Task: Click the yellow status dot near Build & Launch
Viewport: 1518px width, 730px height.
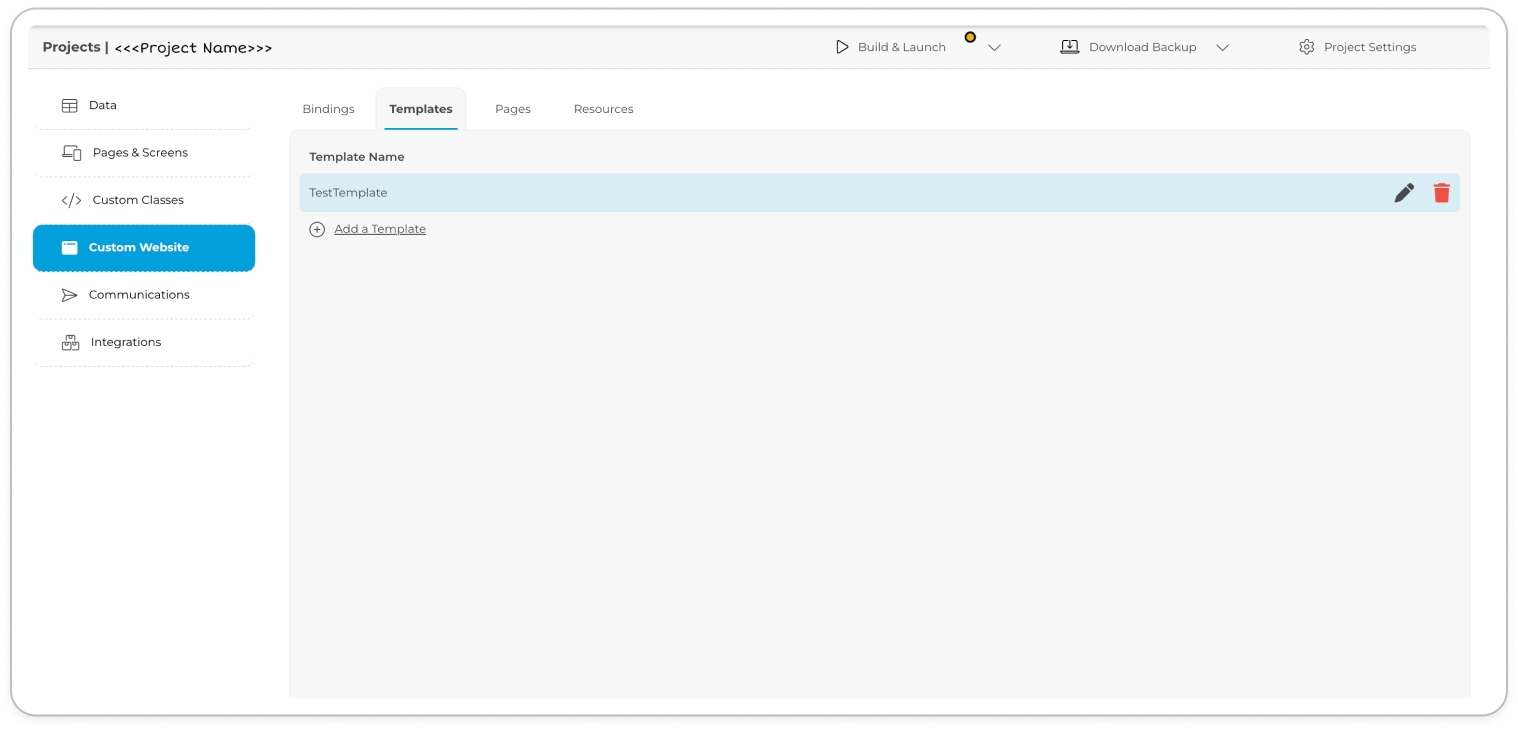Action: [x=970, y=37]
